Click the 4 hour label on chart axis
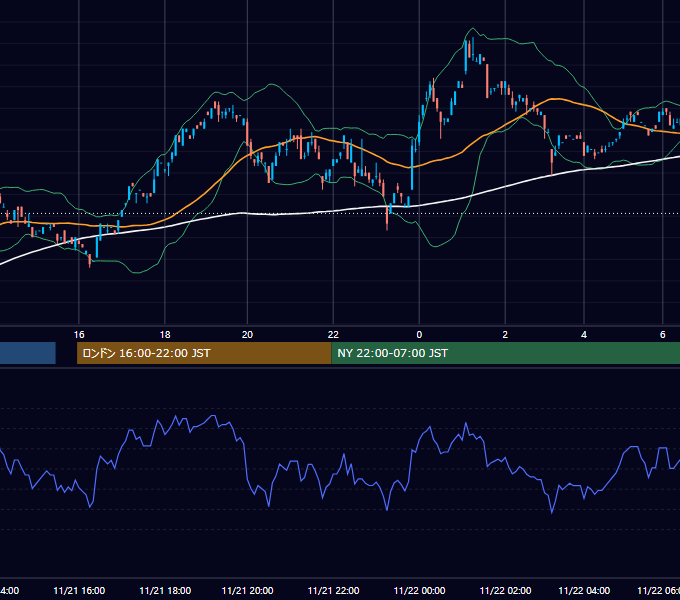The height and width of the screenshot is (600, 680). 584,335
